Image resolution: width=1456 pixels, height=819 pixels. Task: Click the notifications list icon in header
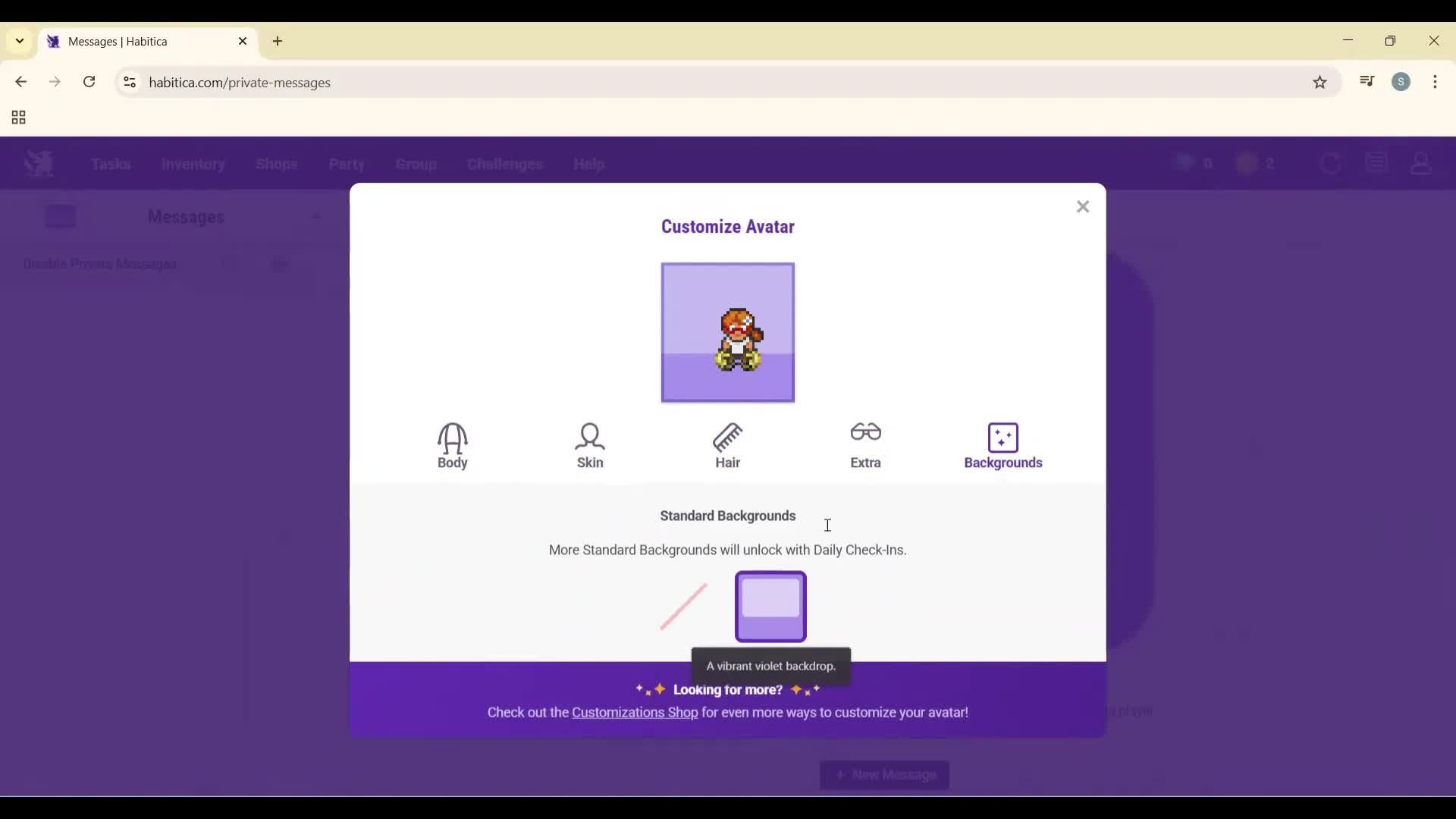1376,162
